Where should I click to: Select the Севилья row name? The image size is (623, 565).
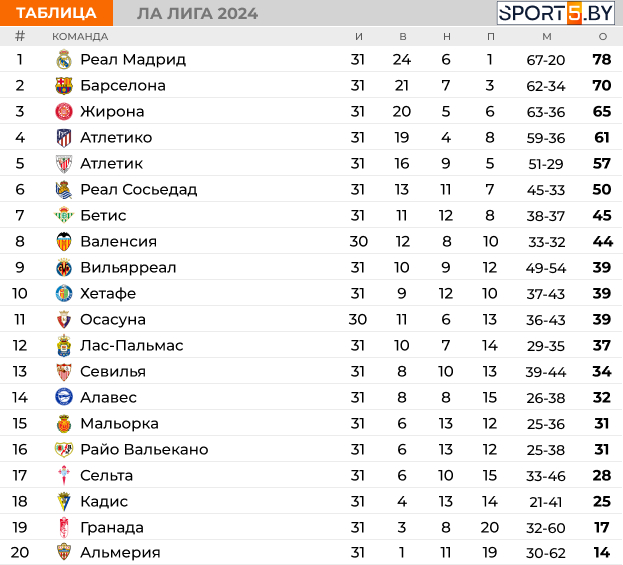[x=113, y=372]
